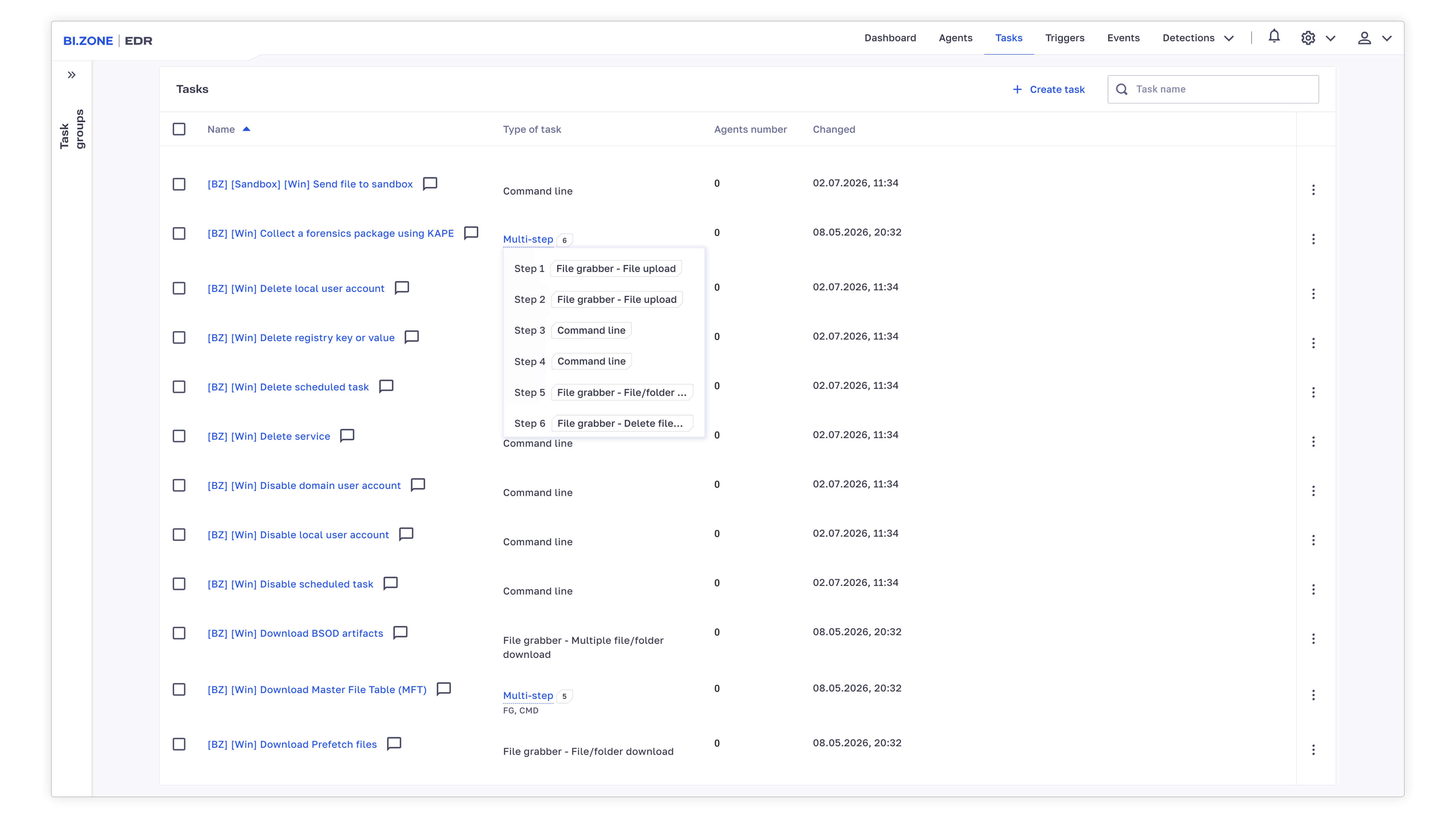Check the Disable local user account row

tap(178, 534)
